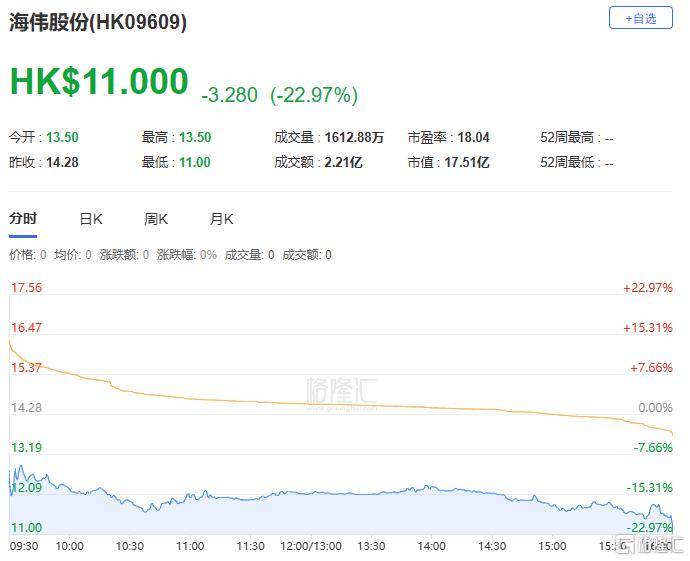
Task: Click -15.31% axis label
Action: [x=650, y=488]
